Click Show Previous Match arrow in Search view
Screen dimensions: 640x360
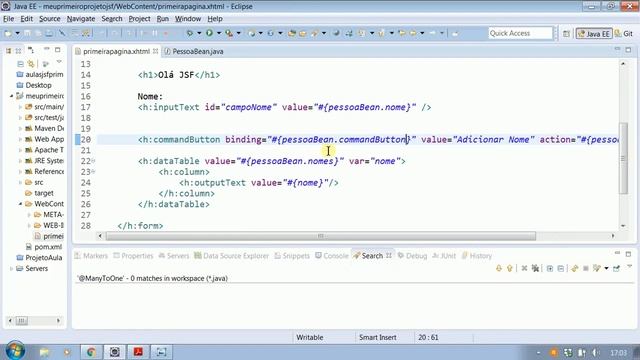pos(509,268)
